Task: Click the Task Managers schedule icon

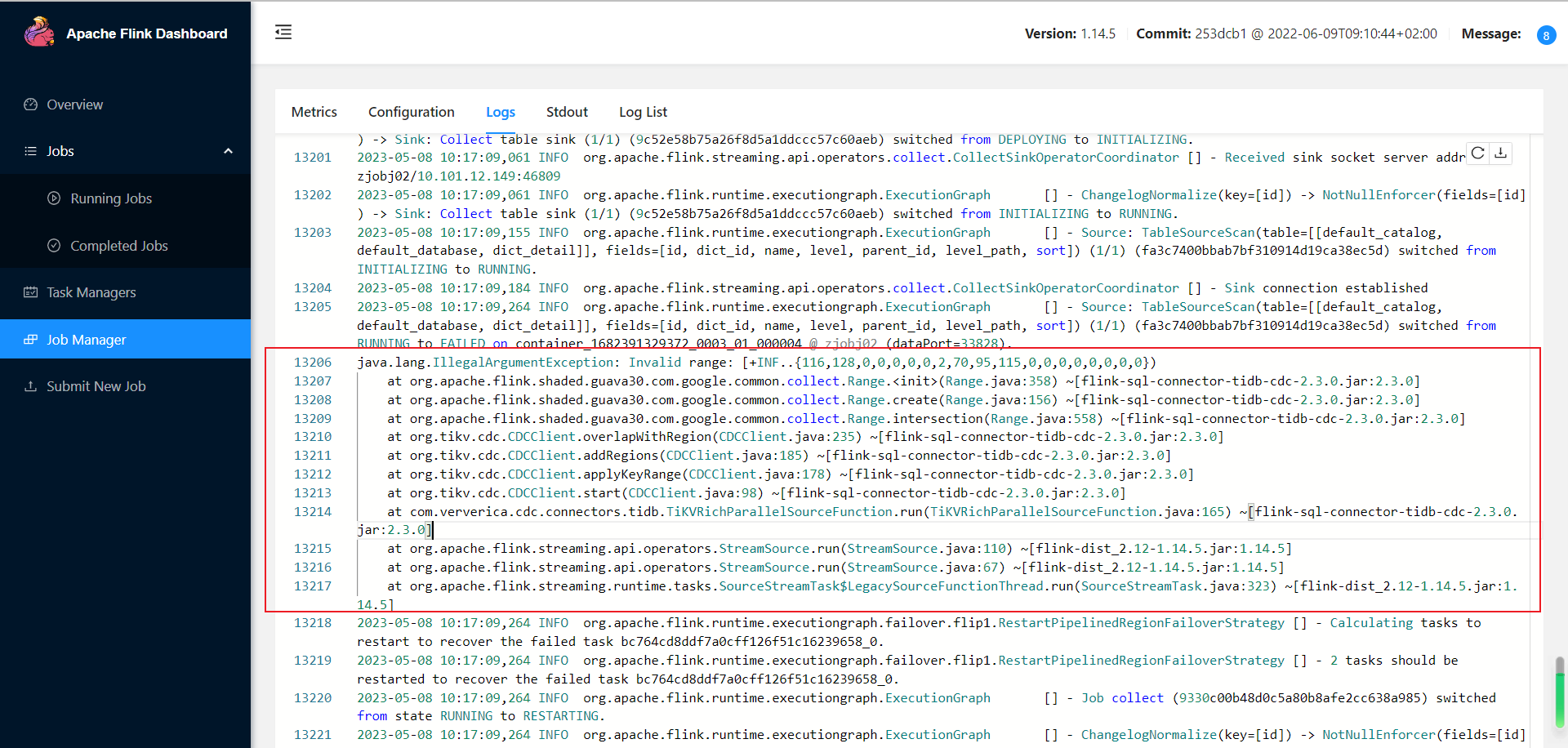Action: [x=31, y=292]
